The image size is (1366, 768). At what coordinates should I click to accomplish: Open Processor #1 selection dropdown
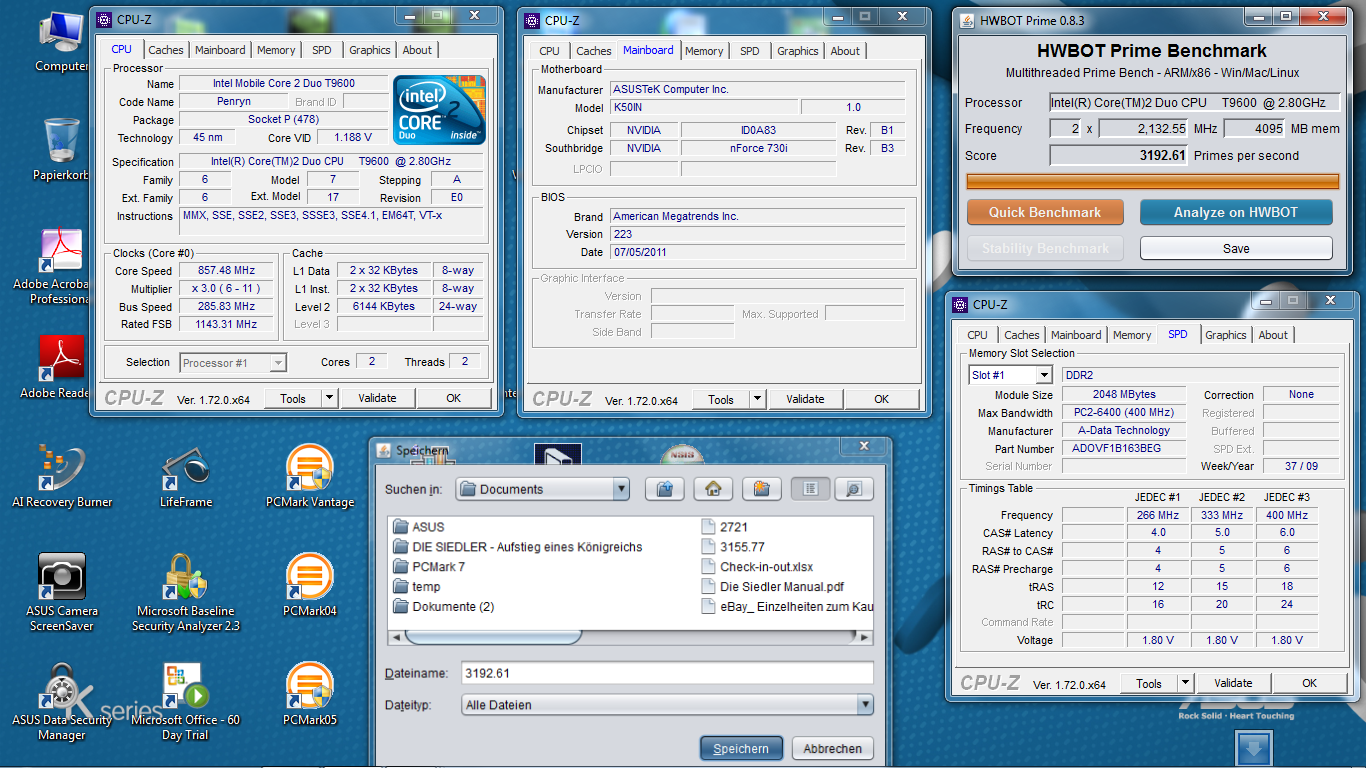pos(278,363)
